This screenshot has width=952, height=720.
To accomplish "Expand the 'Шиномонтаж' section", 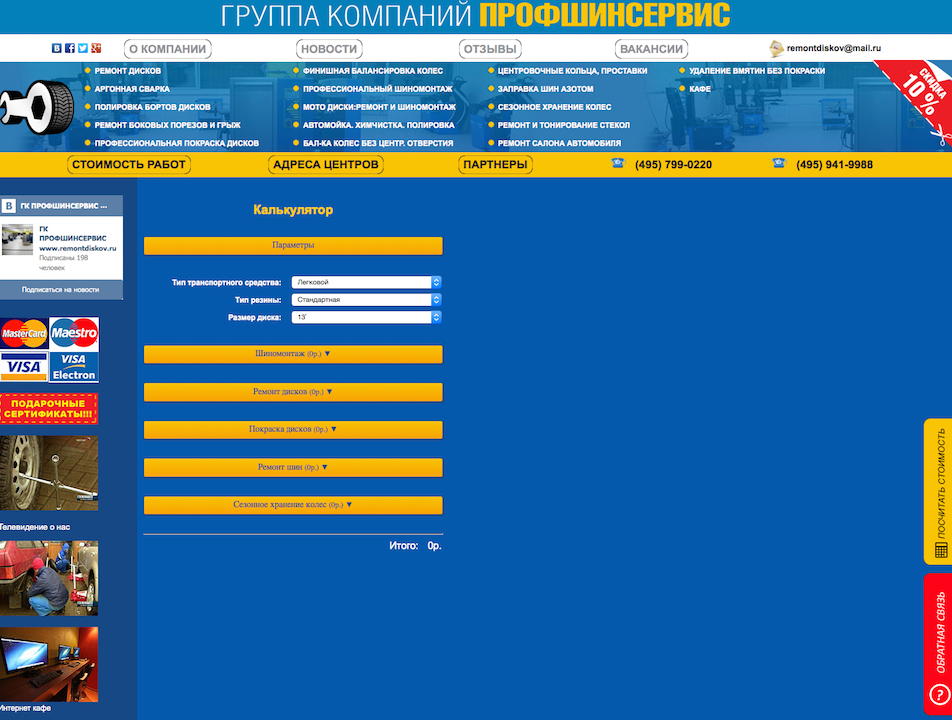I will (293, 354).
